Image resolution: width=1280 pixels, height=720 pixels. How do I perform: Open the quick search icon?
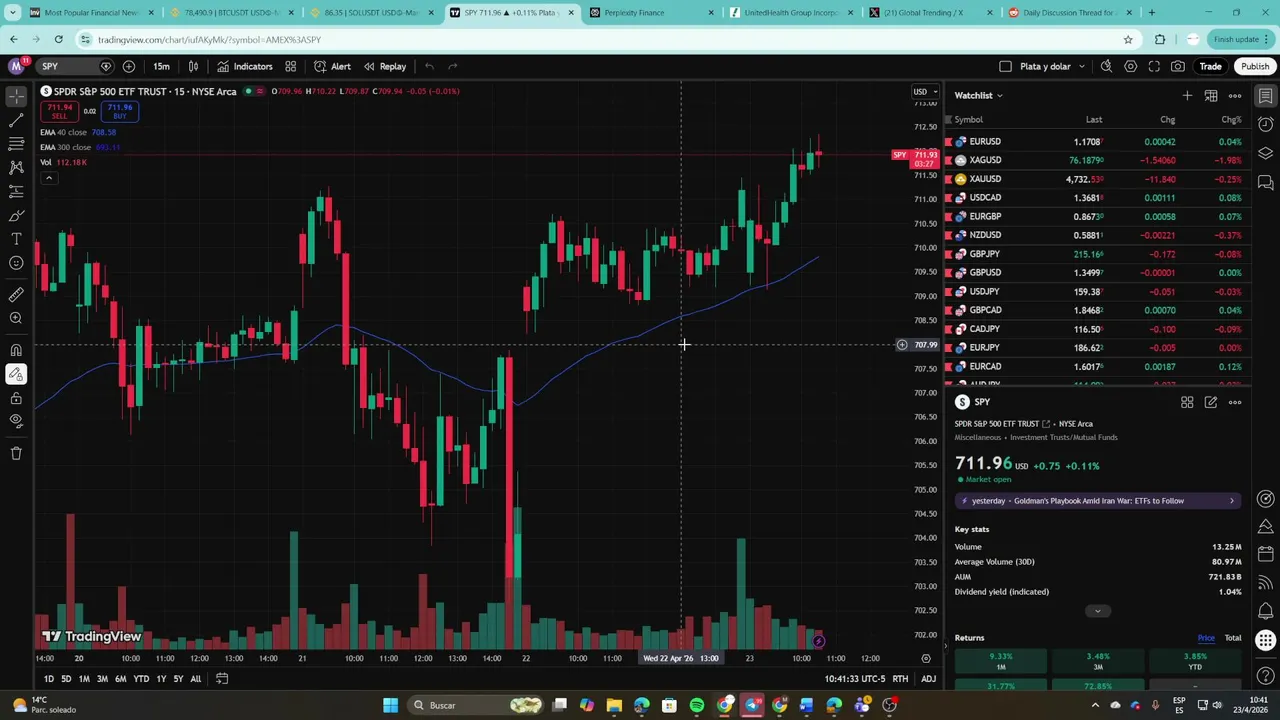[x=1106, y=66]
